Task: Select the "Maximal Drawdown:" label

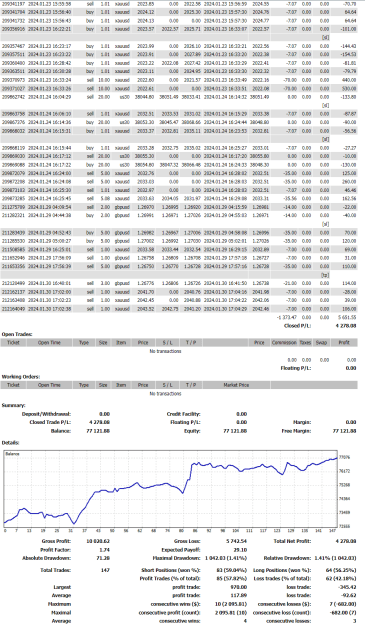Action: tap(177, 558)
